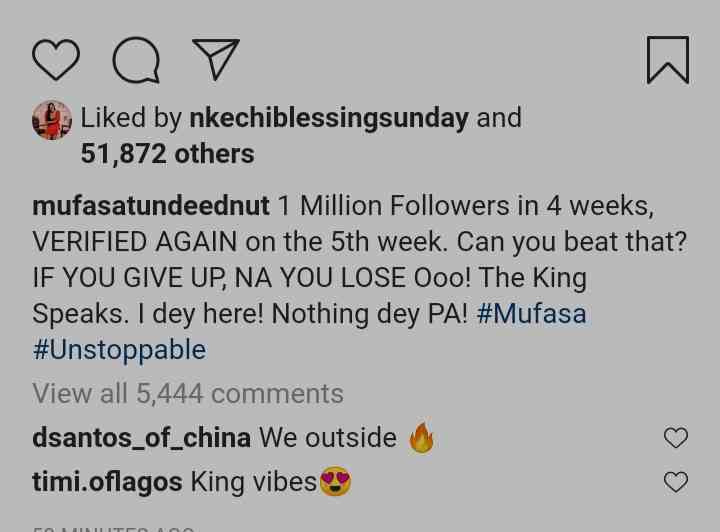This screenshot has width=720, height=532.
Task: Tap the post timestamp at bottom
Action: pos(112,527)
